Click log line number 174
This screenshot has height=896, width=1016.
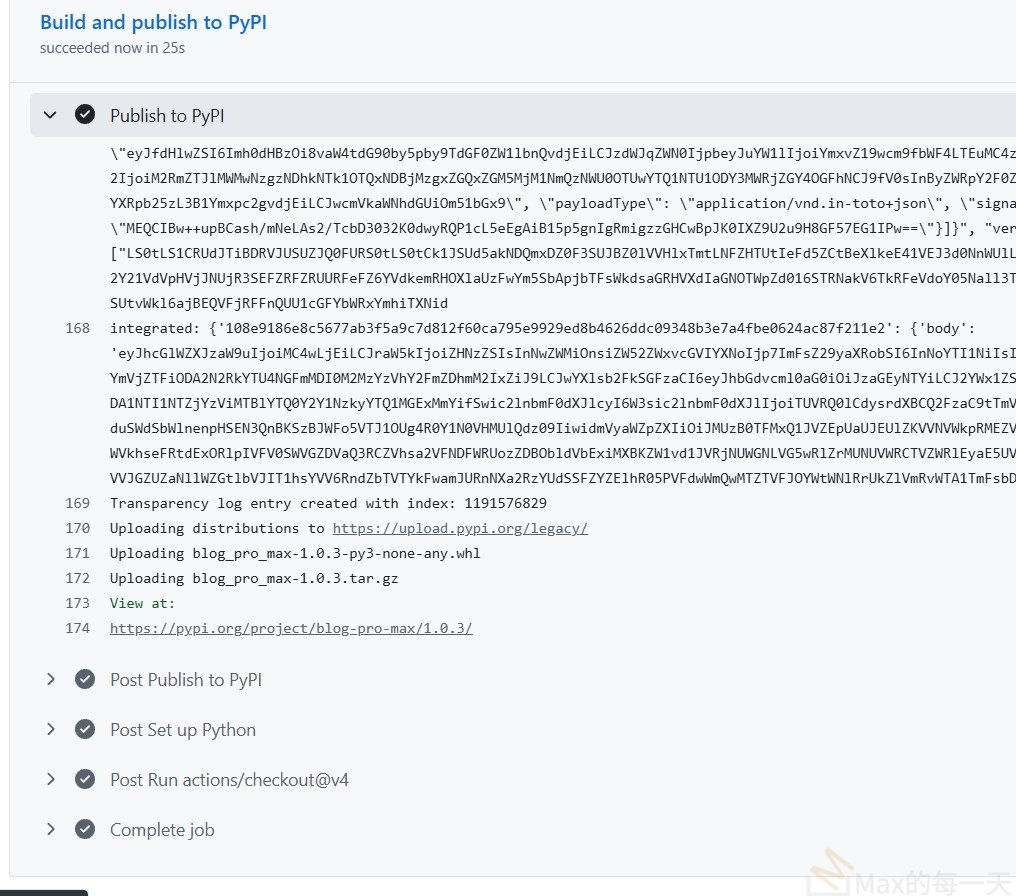77,628
